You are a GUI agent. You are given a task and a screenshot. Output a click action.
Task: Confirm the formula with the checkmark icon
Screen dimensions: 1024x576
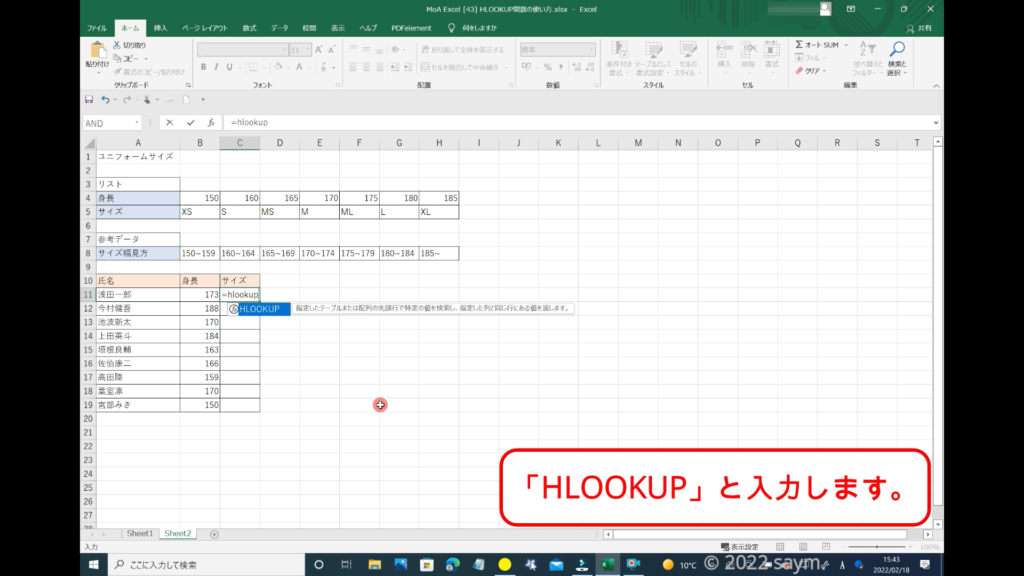click(x=190, y=123)
